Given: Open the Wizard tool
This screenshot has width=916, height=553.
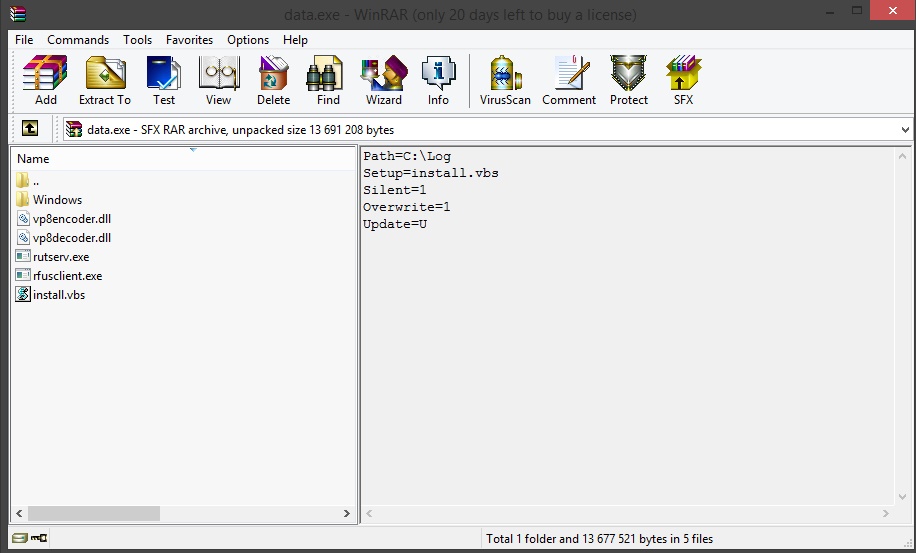Looking at the screenshot, I should click(383, 80).
